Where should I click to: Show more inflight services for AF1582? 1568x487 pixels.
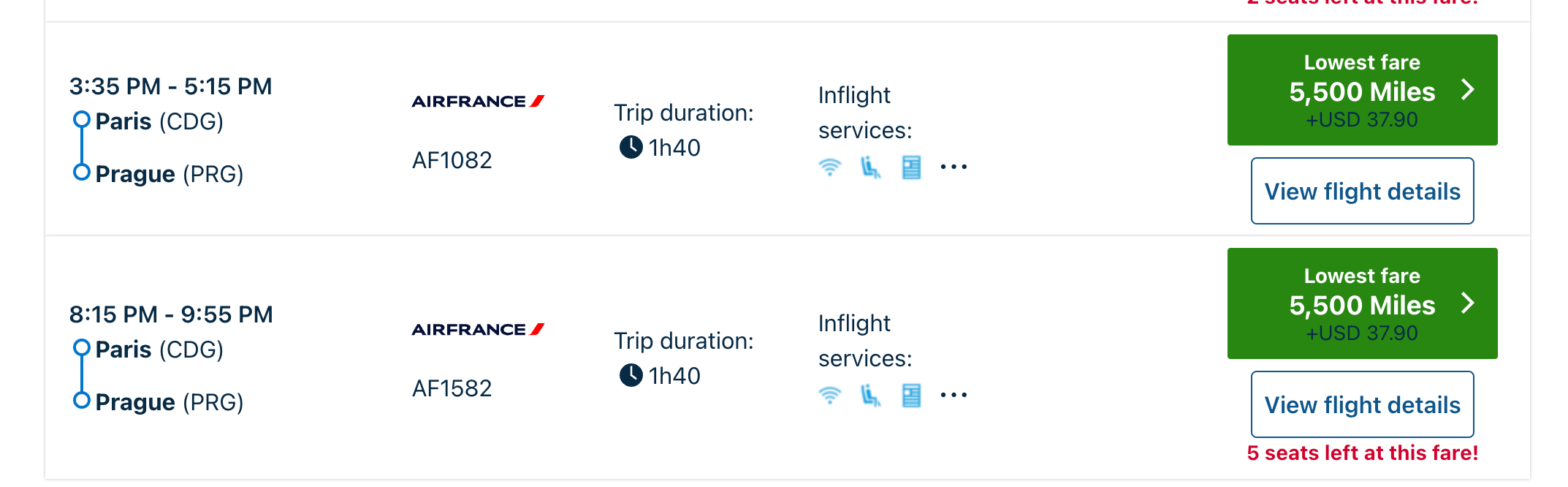point(954,396)
